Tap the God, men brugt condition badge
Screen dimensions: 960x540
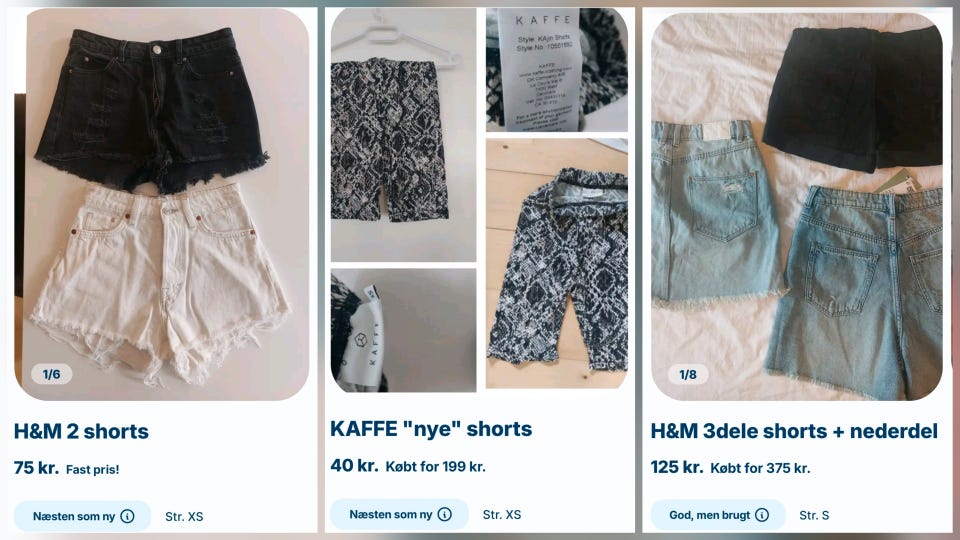[718, 515]
